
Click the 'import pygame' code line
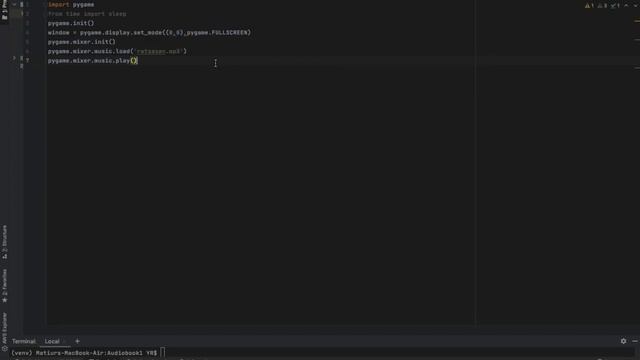pyautogui.click(x=71, y=4)
